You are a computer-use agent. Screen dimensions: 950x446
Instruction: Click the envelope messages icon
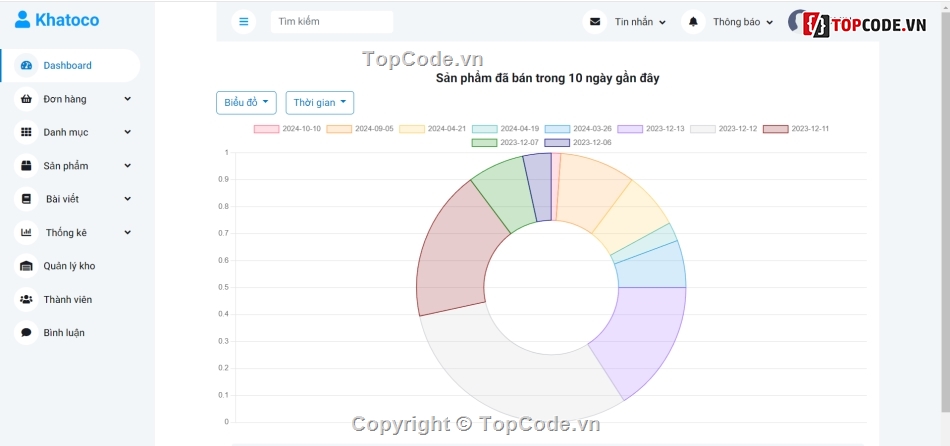pos(595,21)
